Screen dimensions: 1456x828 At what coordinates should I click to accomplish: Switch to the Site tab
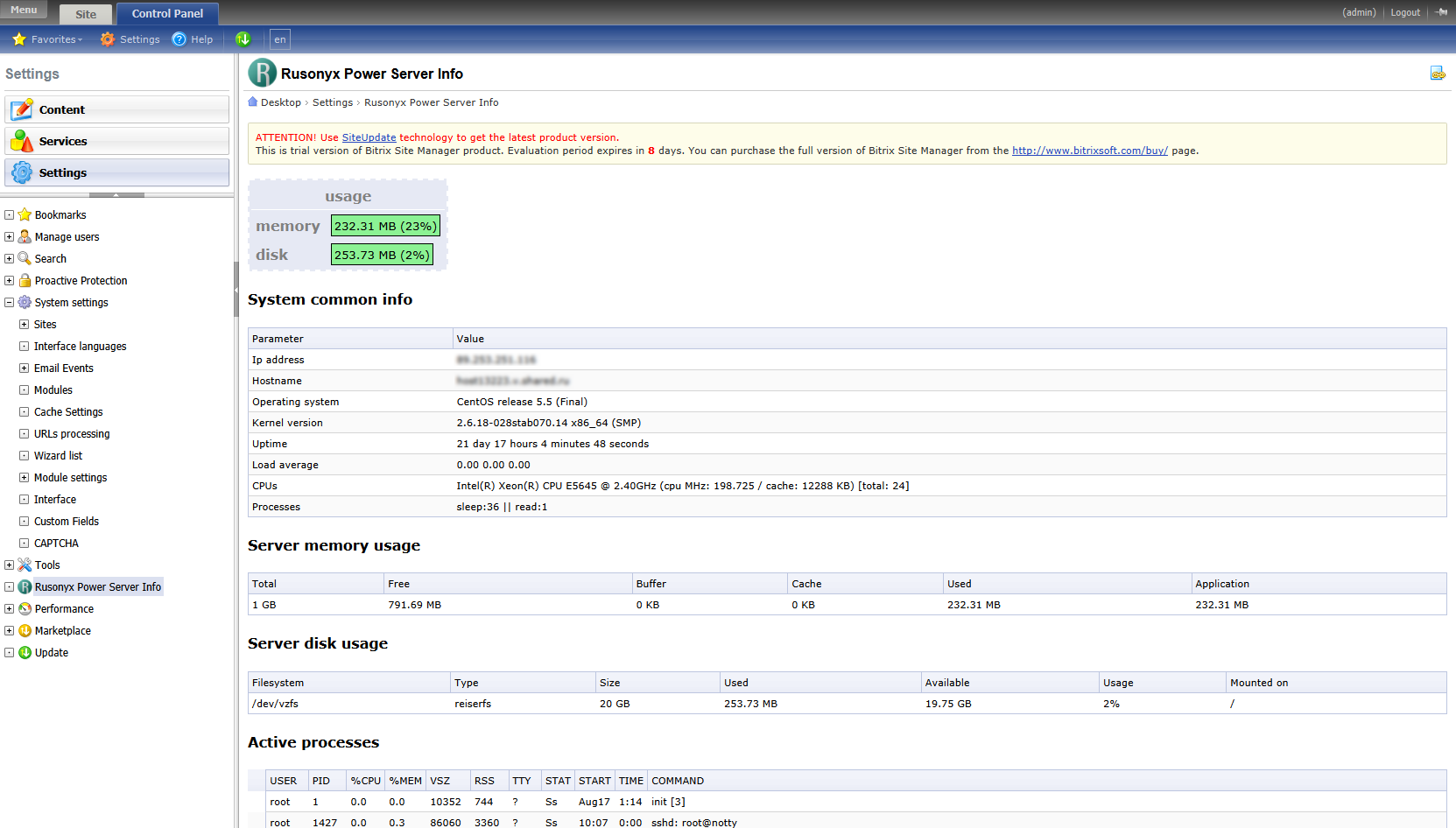click(85, 14)
